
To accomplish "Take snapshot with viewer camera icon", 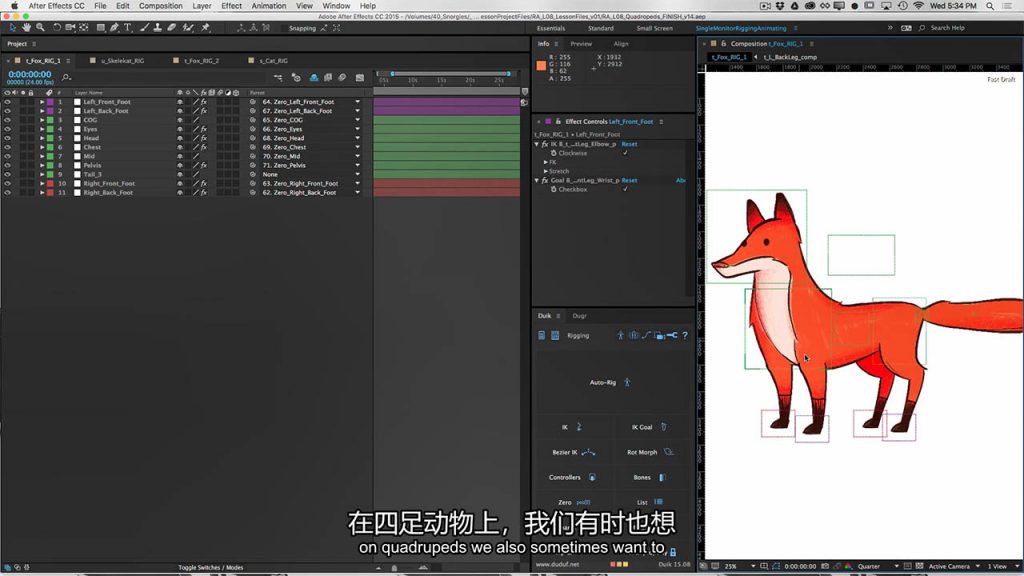I will click(825, 566).
